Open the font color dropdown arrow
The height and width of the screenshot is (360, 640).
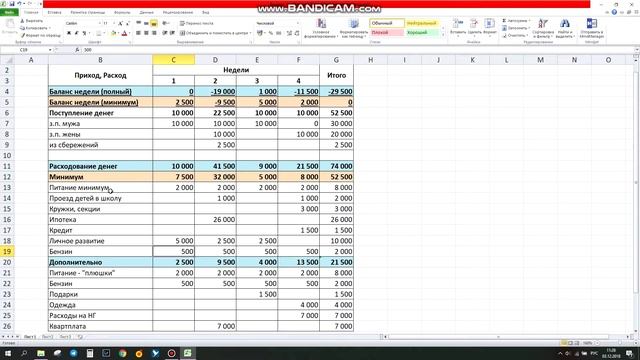pyautogui.click(x=129, y=33)
